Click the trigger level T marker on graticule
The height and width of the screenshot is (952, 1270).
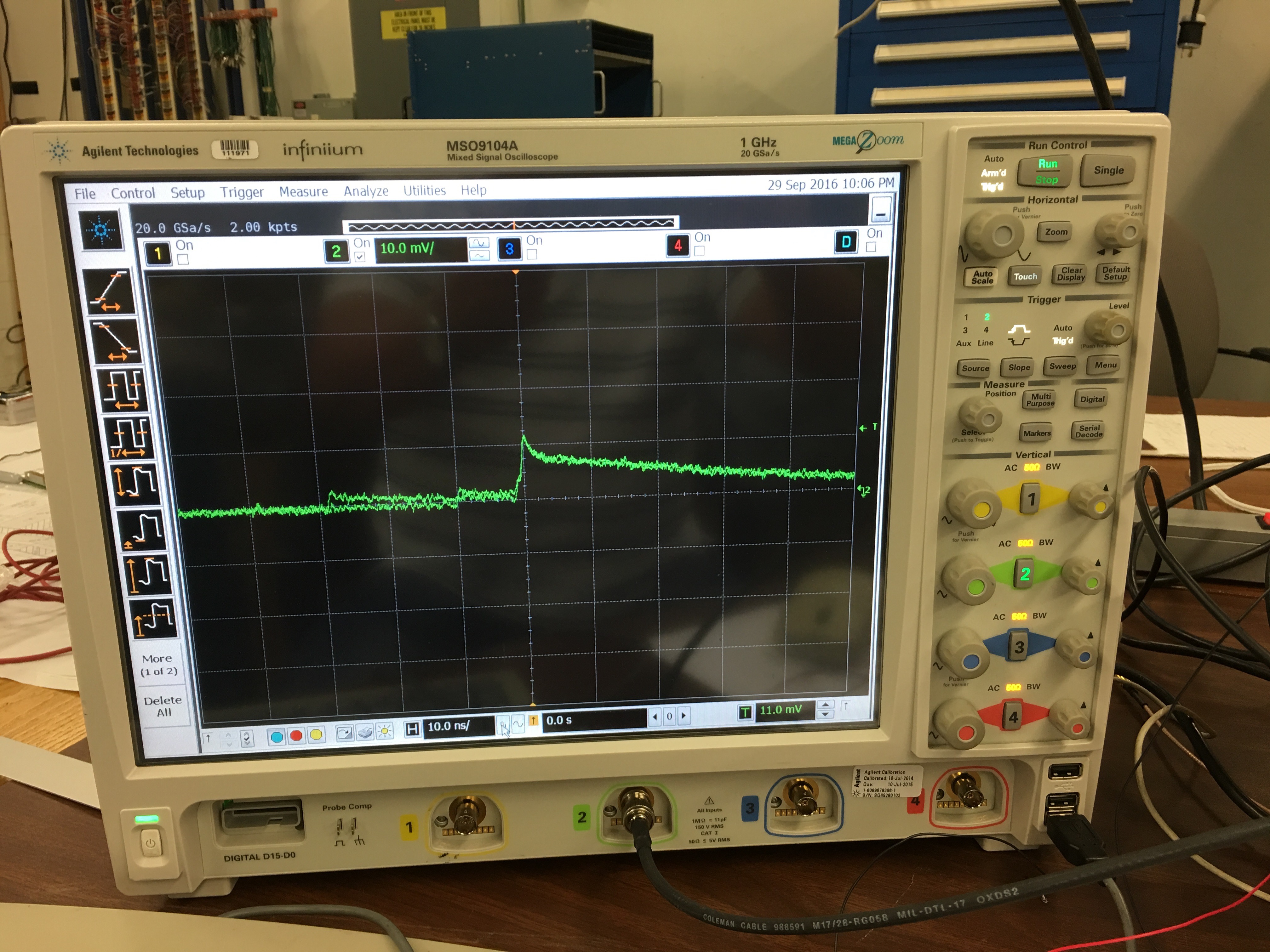pos(867,427)
